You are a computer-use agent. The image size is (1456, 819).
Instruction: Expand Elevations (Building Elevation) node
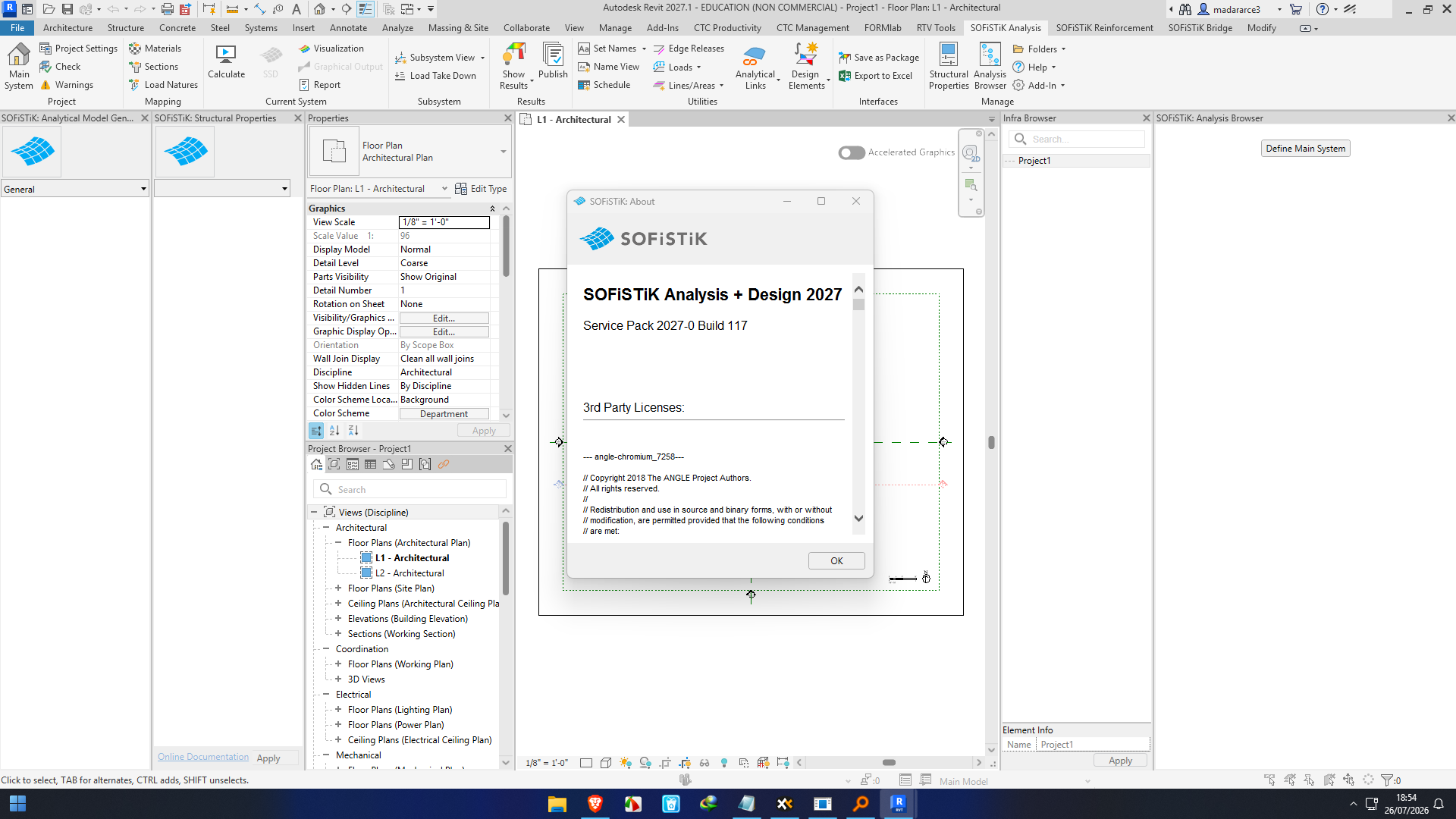[x=338, y=619]
